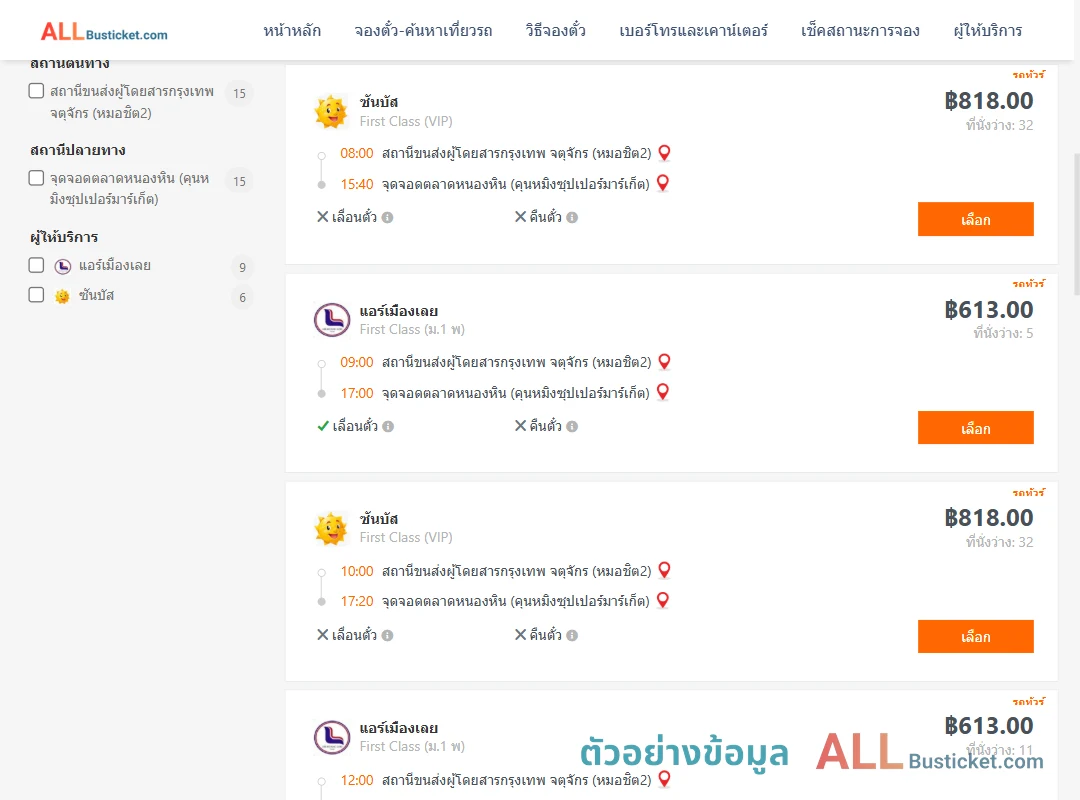1080x800 pixels.
Task: Open info icon beside คืนตั๋ว on 08:00 trip
Action: [x=572, y=218]
